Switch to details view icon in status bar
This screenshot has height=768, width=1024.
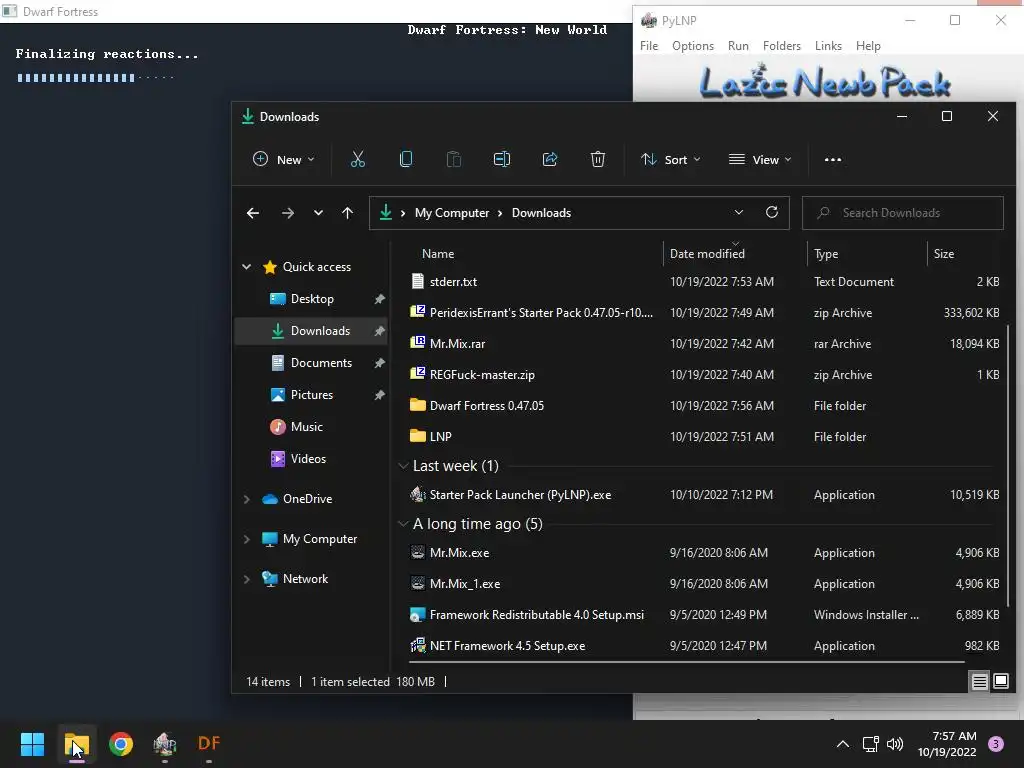(x=980, y=682)
